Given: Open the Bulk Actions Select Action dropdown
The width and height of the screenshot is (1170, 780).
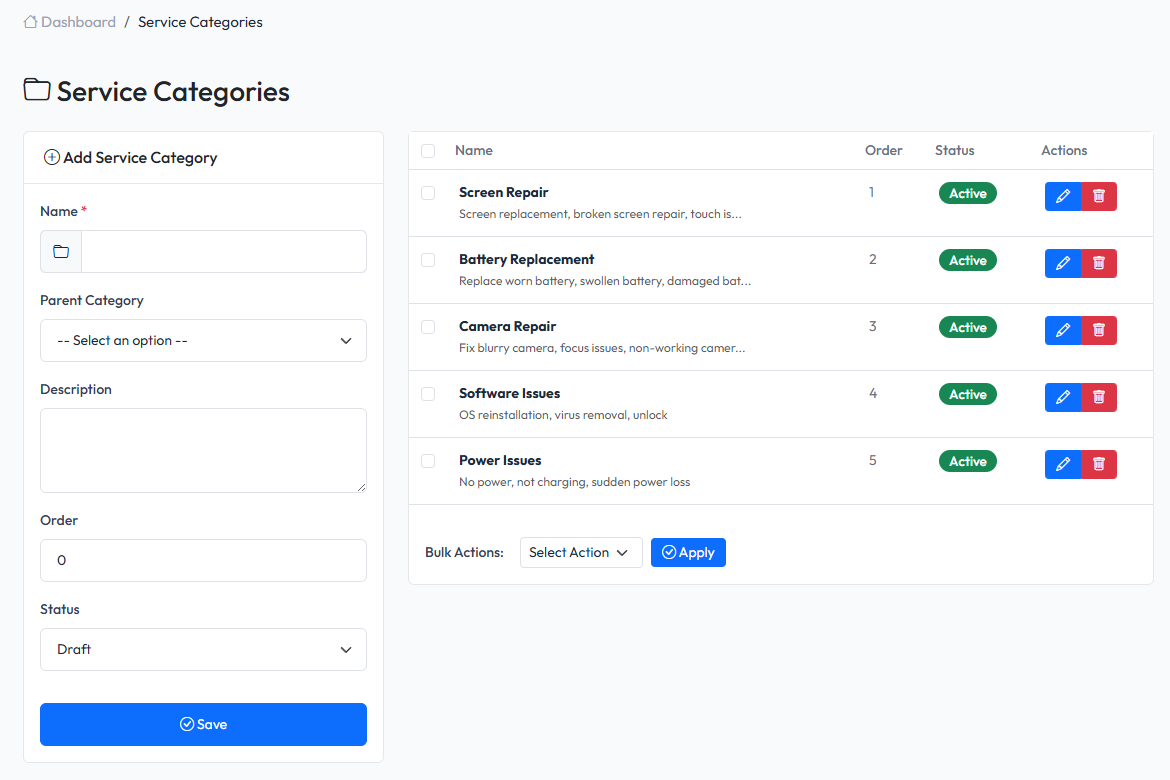Looking at the screenshot, I should tap(580, 552).
